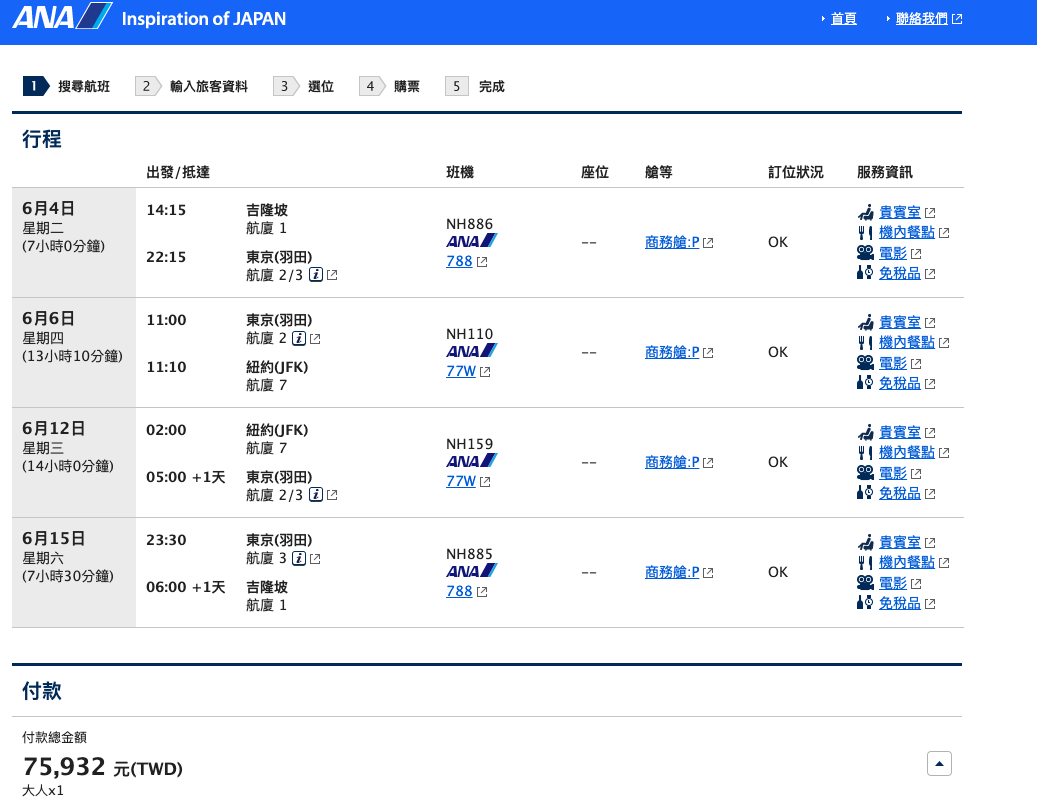This screenshot has height=807, width=1037.
Task: Open terminal info icon for NH885 departure
Action: point(299,558)
